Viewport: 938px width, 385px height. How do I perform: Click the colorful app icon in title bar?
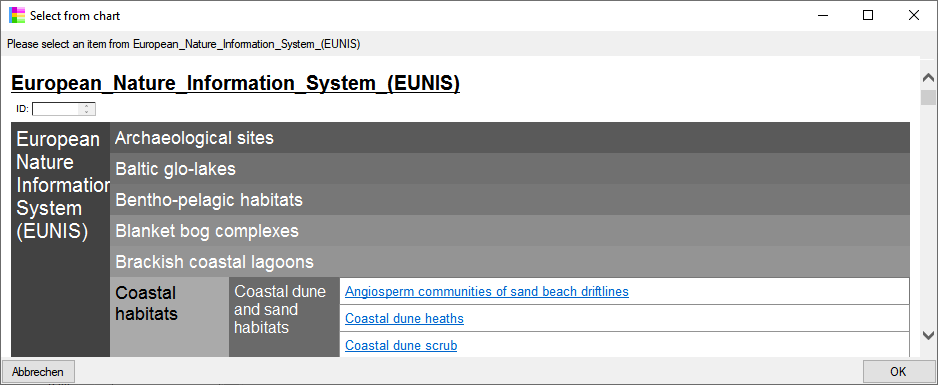click(x=17, y=16)
